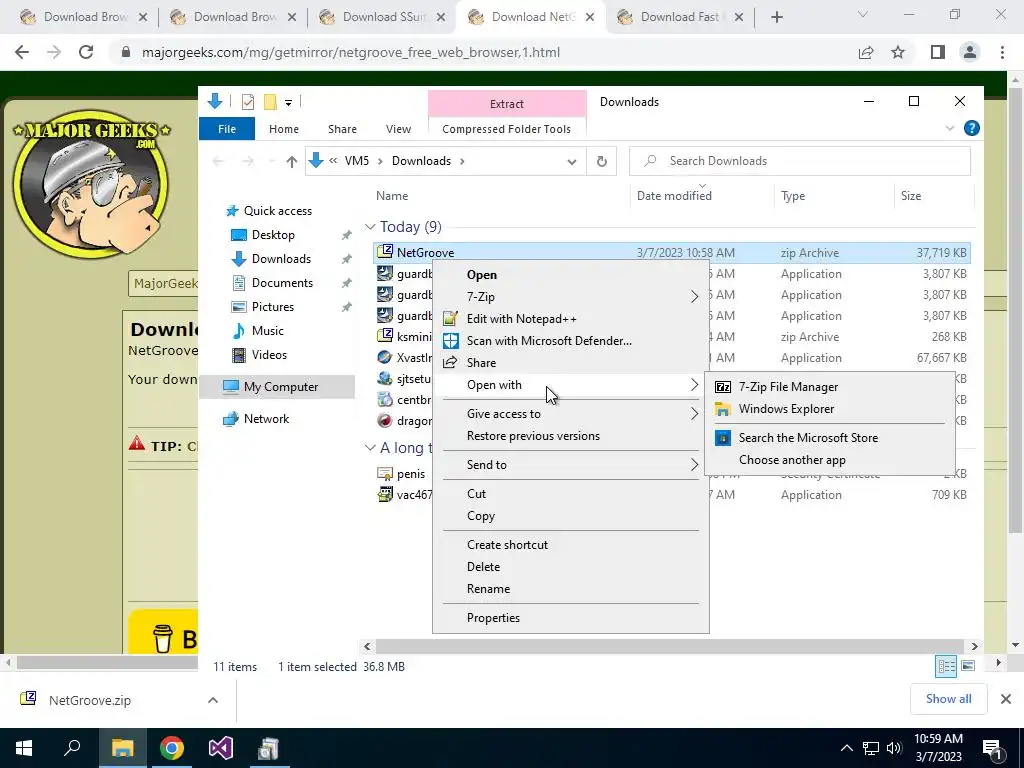1024x768 pixels.
Task: Bookmark this page with star icon
Action: (898, 52)
